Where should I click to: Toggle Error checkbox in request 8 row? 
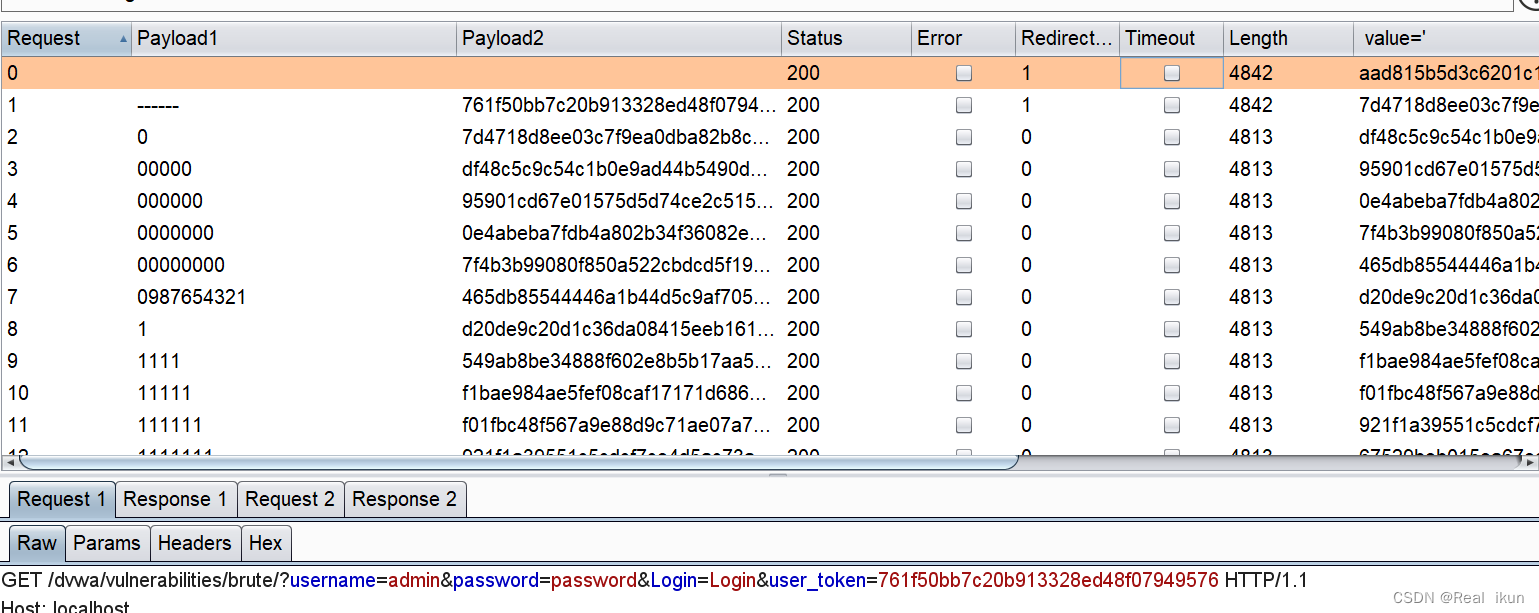click(964, 329)
